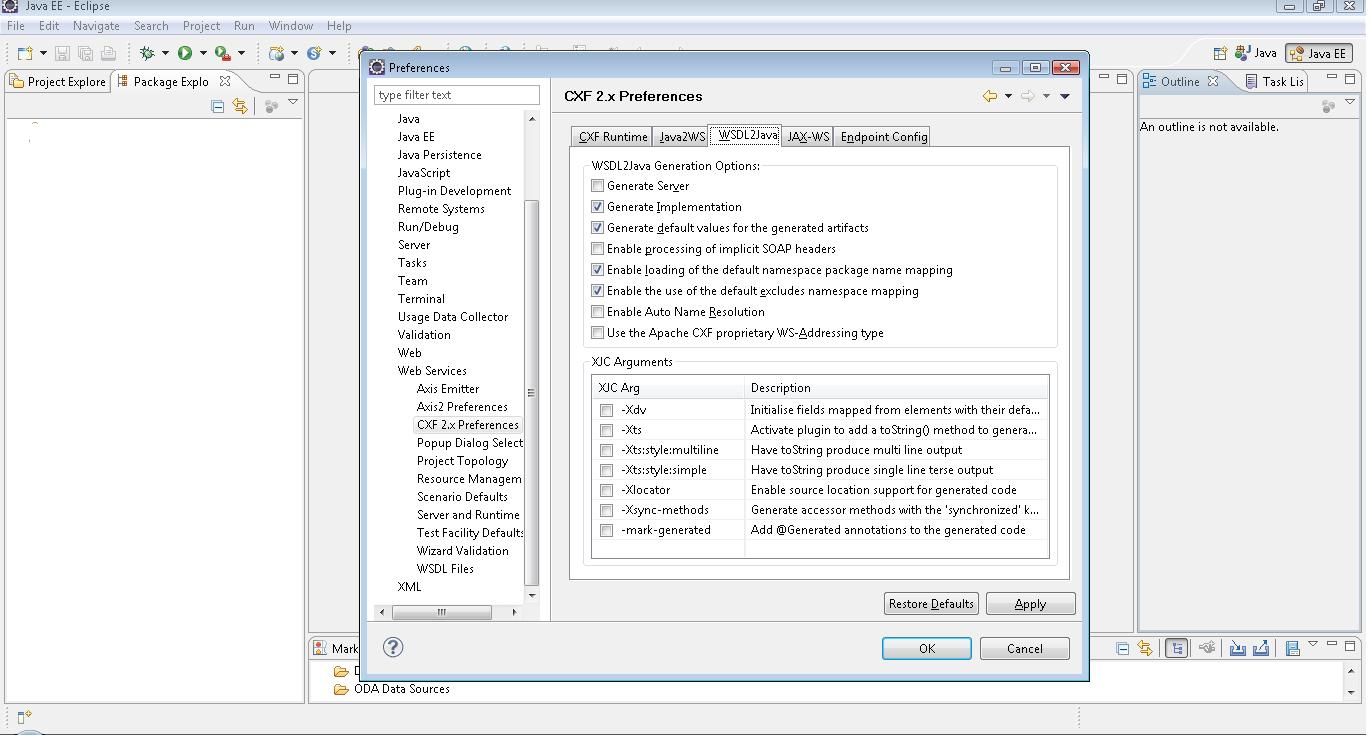Select Axis2 Preferences in the tree
Screen dimensions: 1372x738
coord(462,407)
